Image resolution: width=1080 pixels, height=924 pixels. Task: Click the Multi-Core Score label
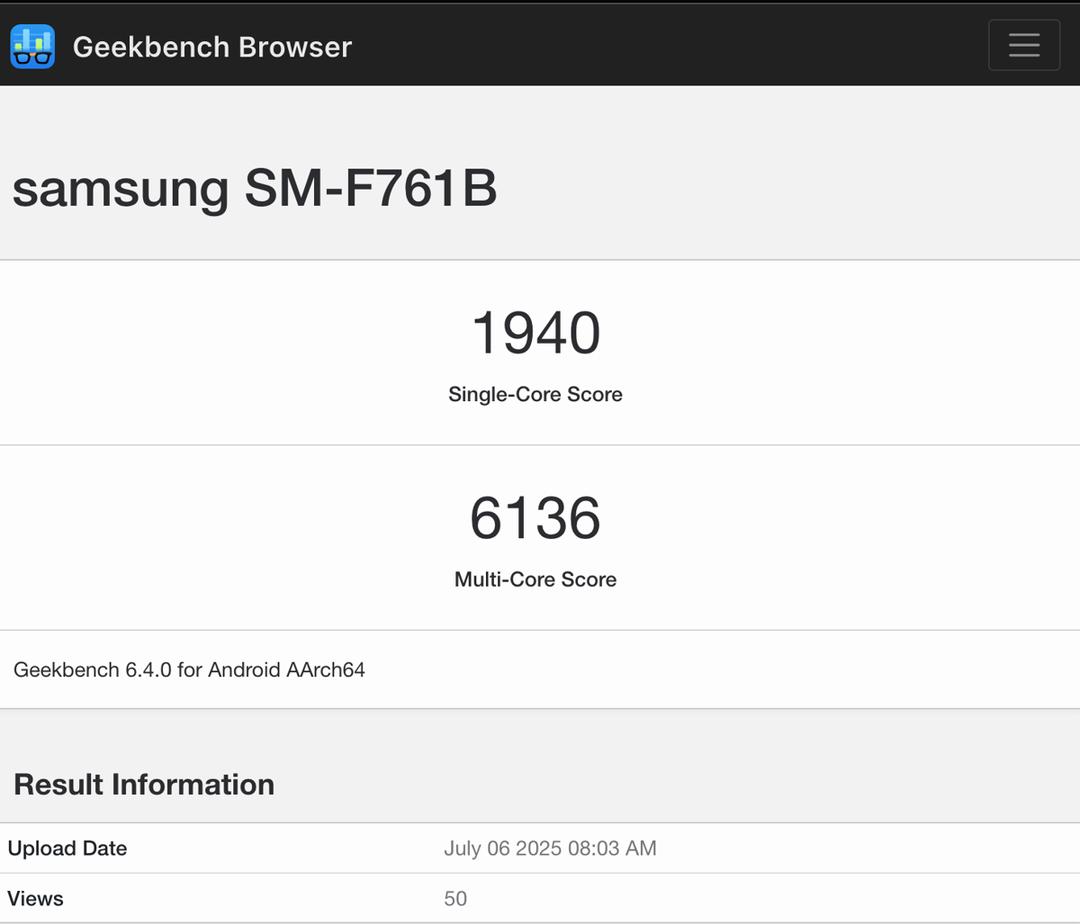535,579
